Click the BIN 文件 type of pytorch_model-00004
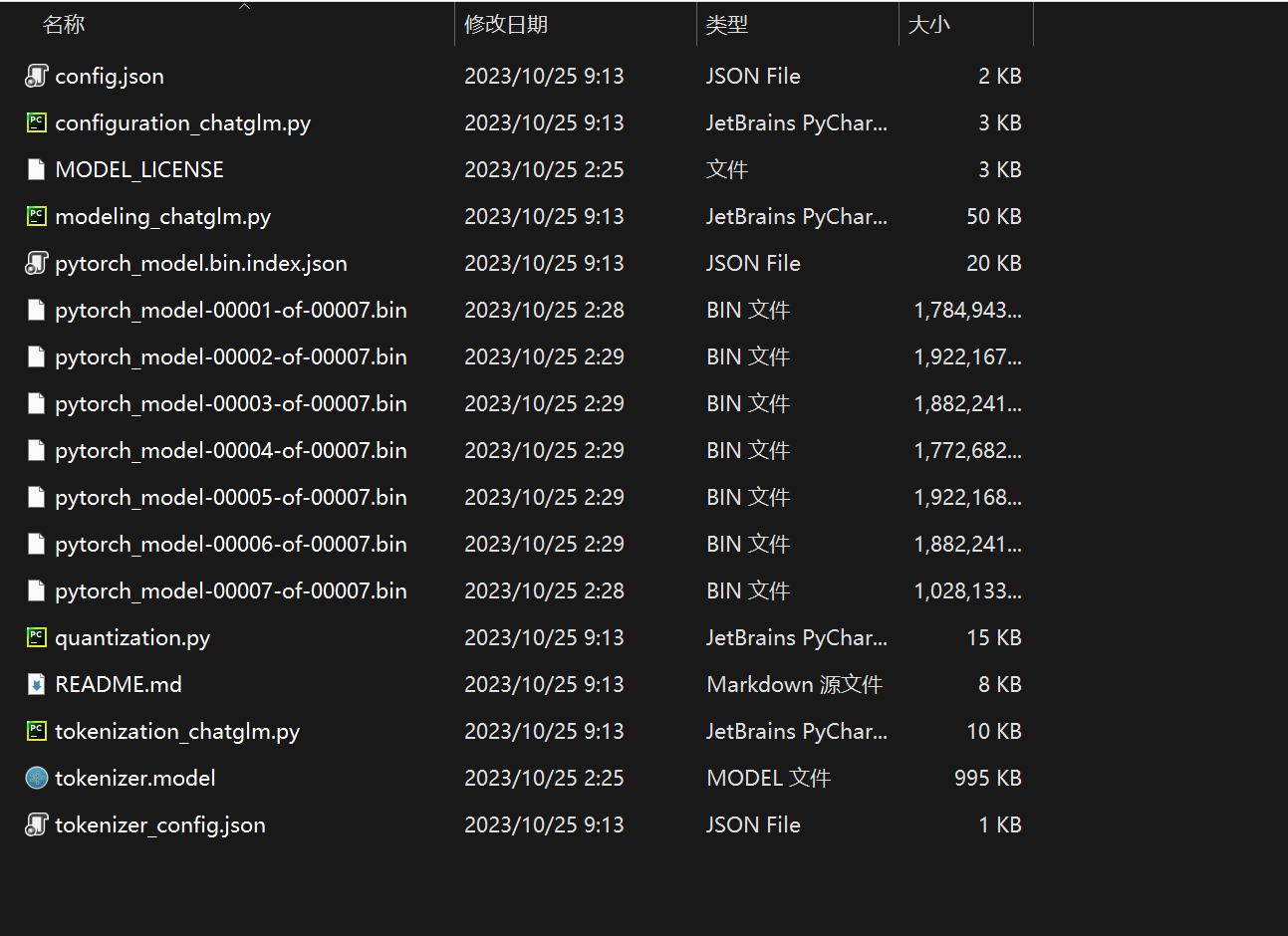The image size is (1288, 936). [x=748, y=450]
